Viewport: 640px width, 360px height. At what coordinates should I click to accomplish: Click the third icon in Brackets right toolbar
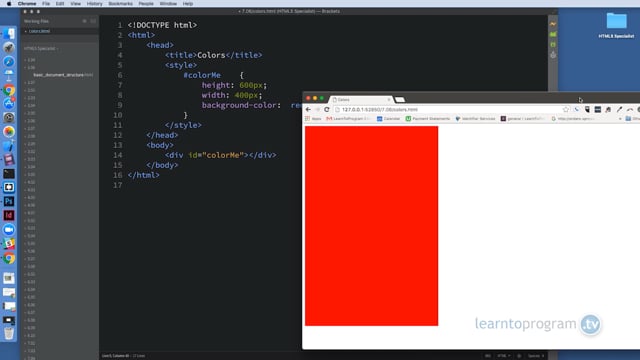553,44
